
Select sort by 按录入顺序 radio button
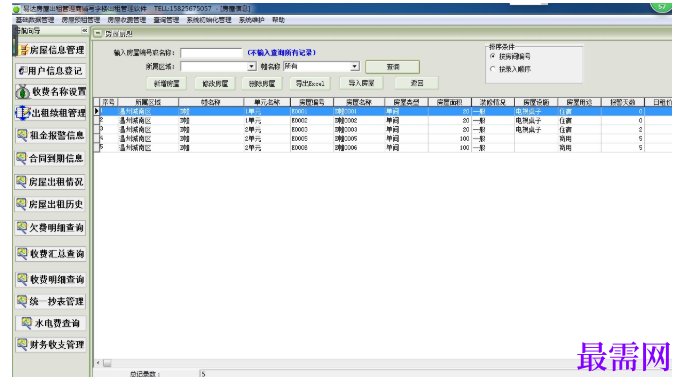[x=493, y=69]
